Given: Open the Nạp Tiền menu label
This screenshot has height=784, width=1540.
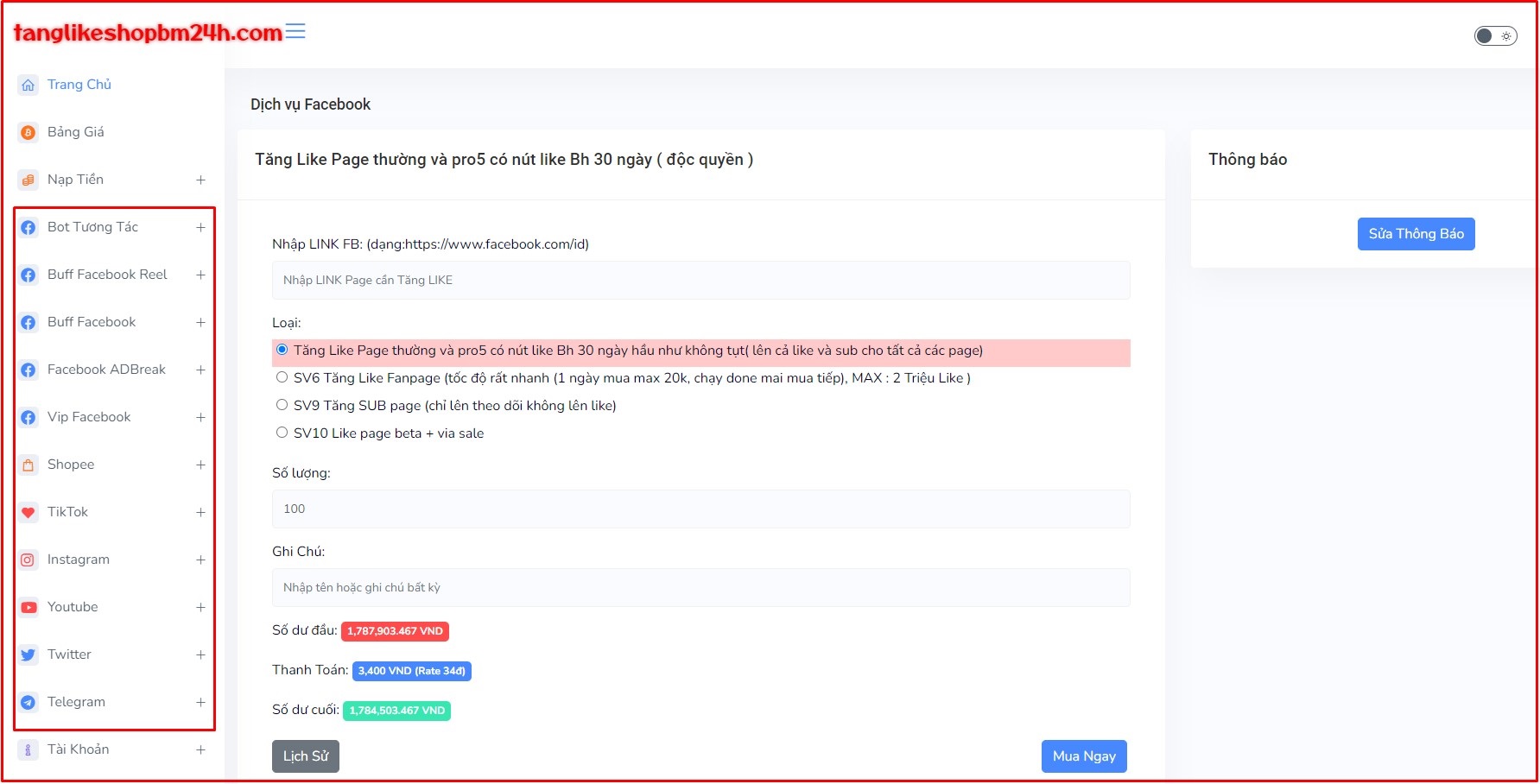Looking at the screenshot, I should [75, 180].
